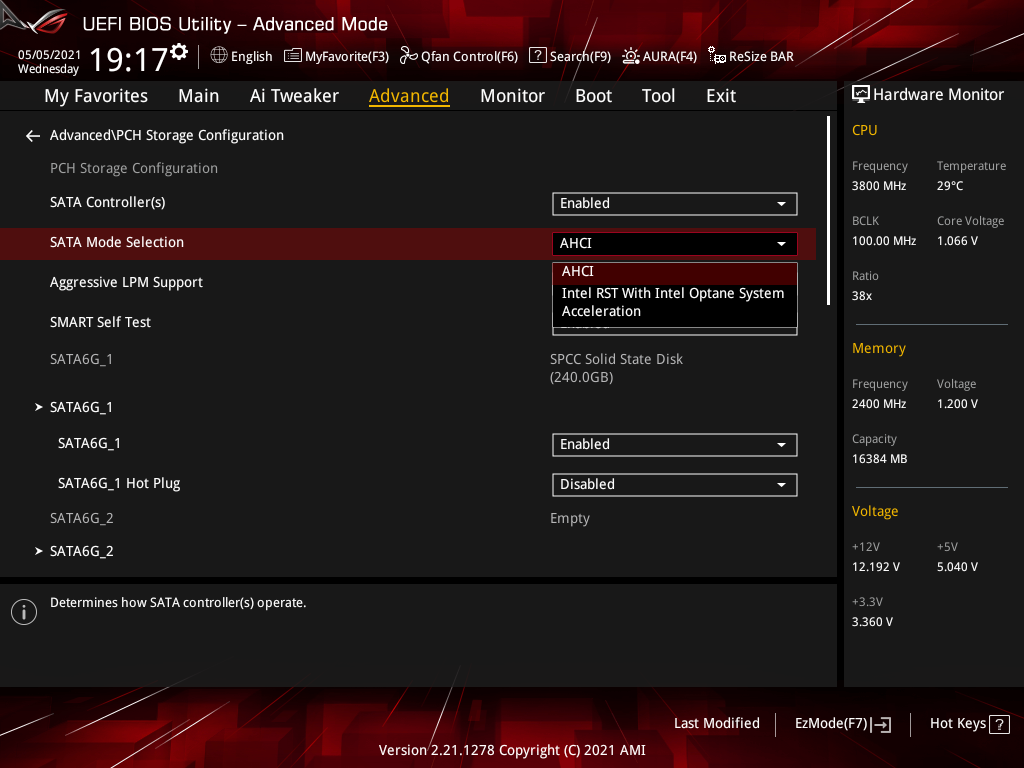Switch to the Boot tab
This screenshot has width=1024, height=768.
point(593,96)
